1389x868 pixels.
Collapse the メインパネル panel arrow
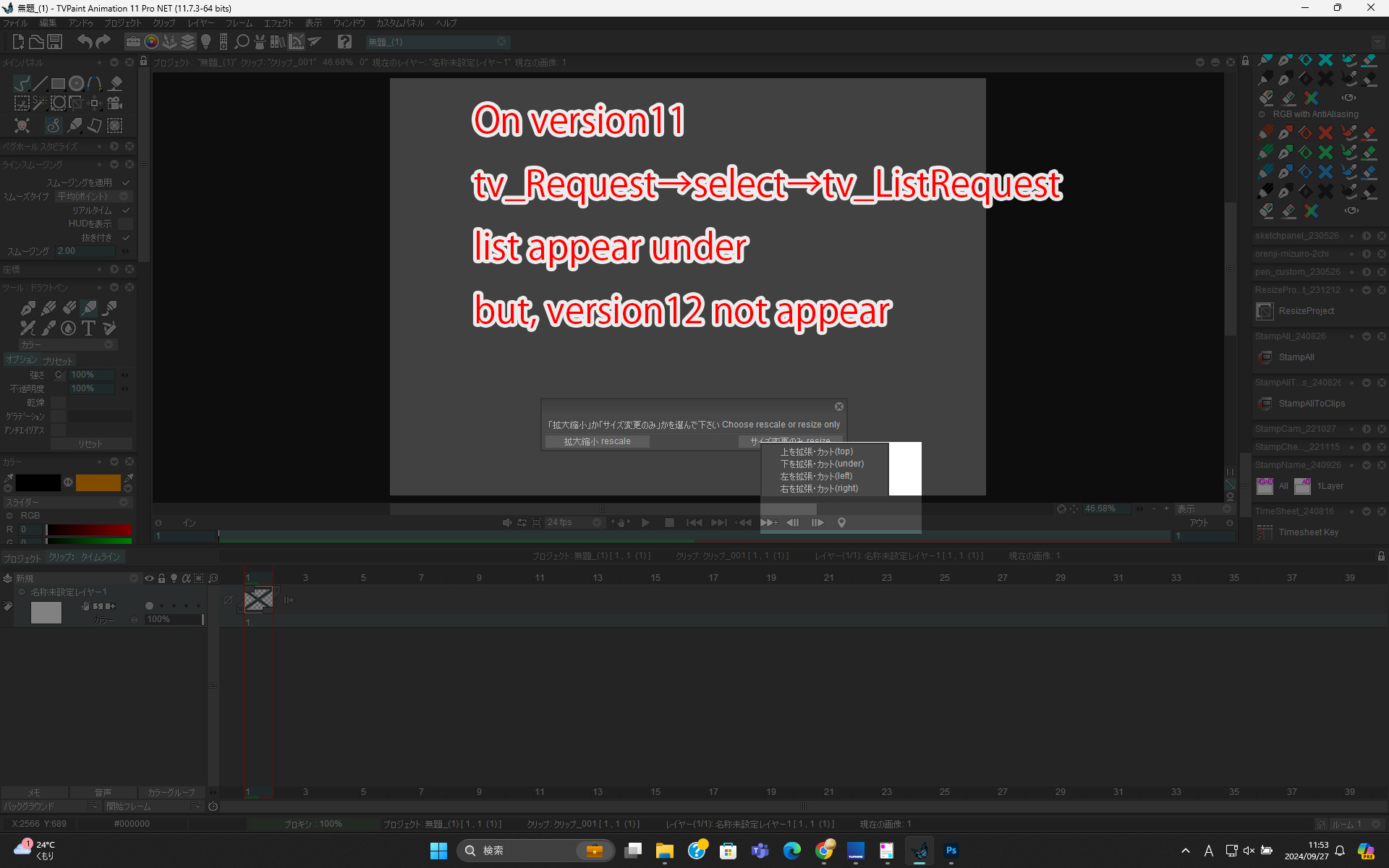click(114, 63)
